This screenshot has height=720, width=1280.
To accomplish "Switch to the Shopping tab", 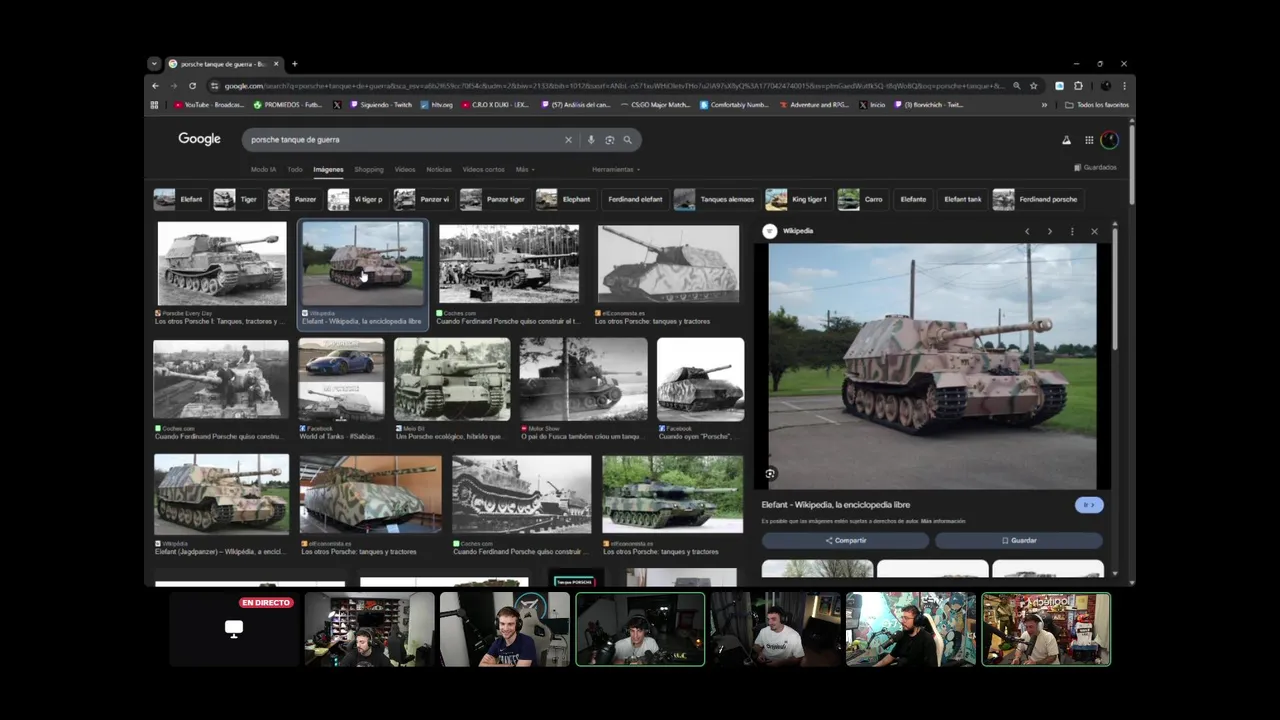I will click(x=369, y=170).
